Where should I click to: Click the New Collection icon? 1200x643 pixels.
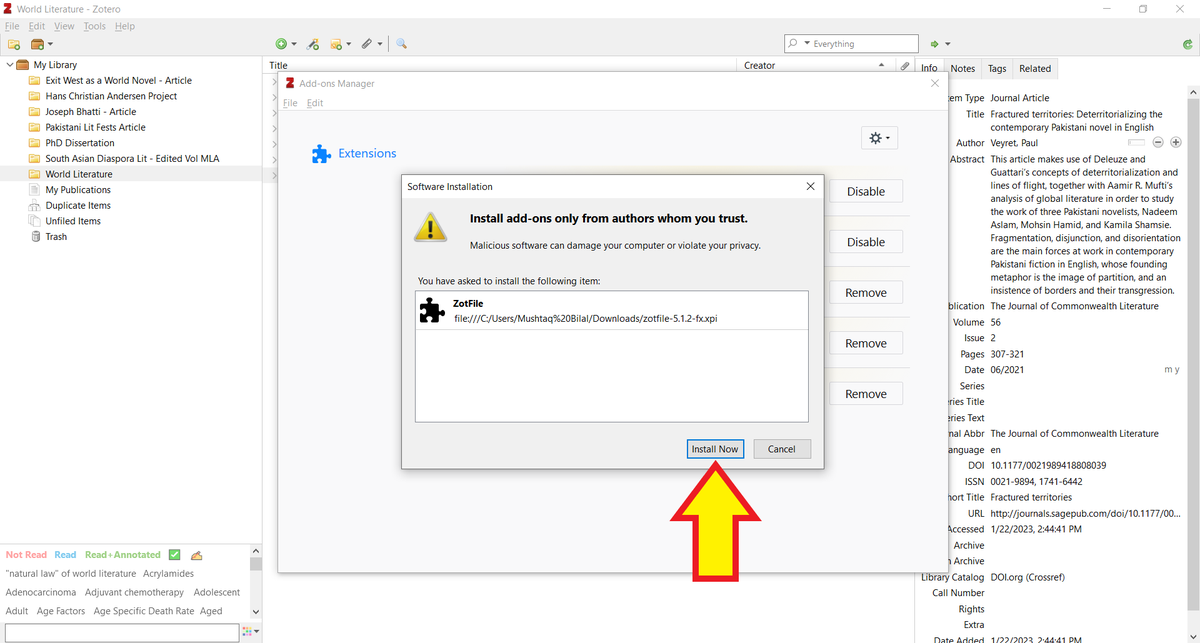click(x=14, y=44)
